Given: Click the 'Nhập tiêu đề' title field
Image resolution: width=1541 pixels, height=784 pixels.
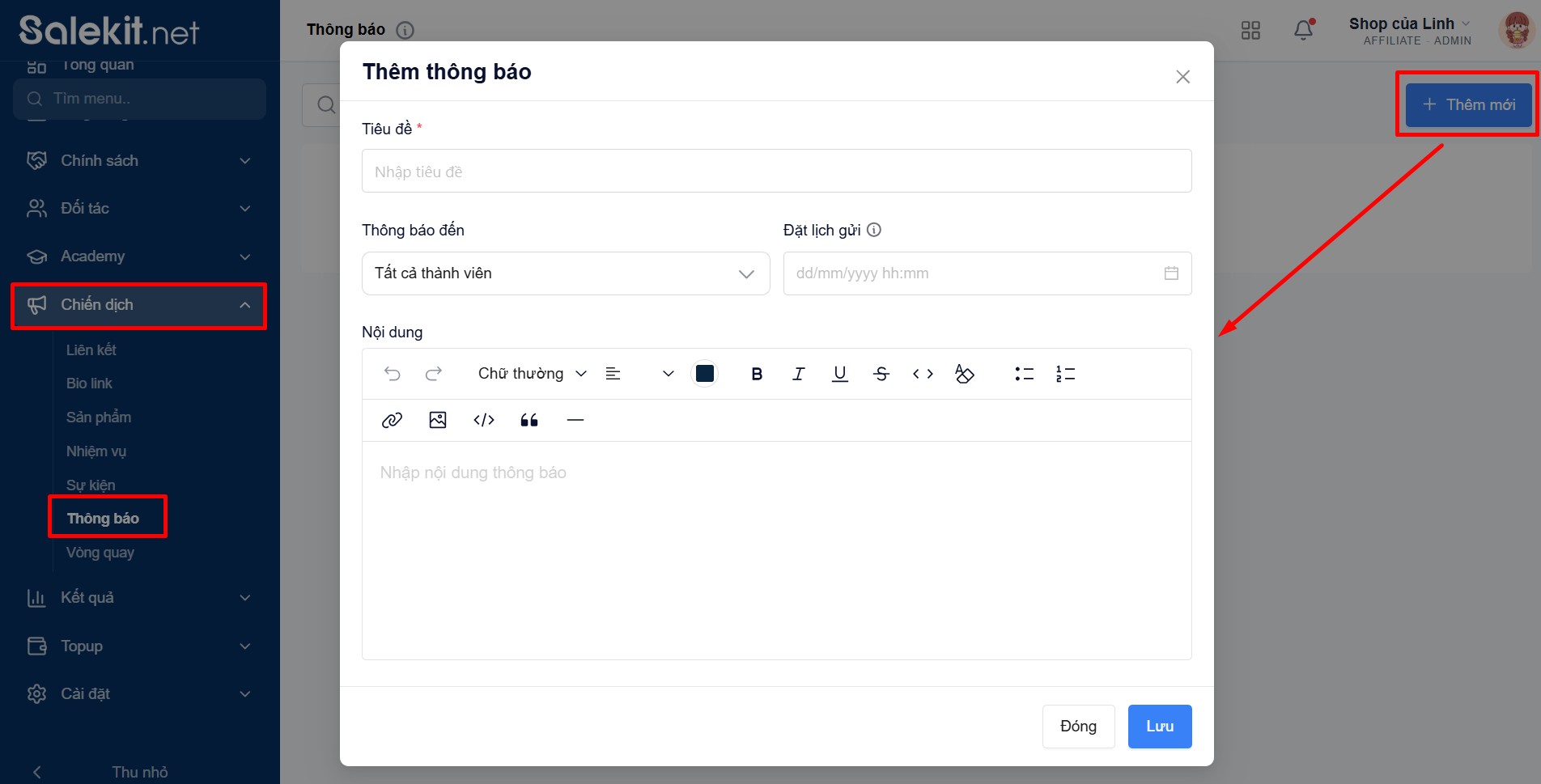Looking at the screenshot, I should point(776,172).
